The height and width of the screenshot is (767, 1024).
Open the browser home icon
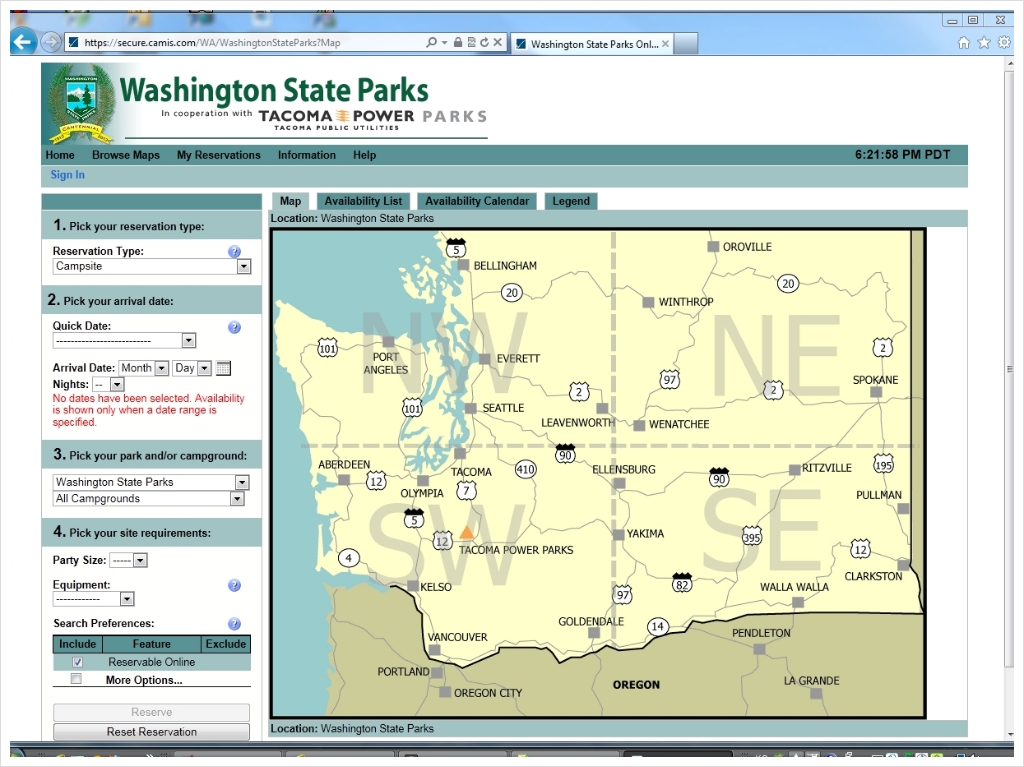[x=963, y=43]
